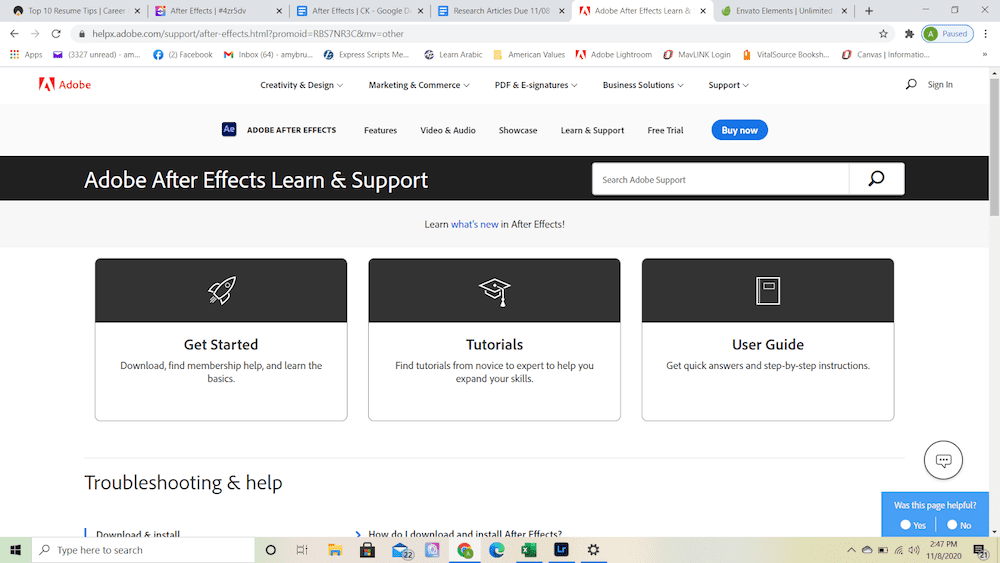Open the chat assistant bubble icon
1000x563 pixels.
943,460
